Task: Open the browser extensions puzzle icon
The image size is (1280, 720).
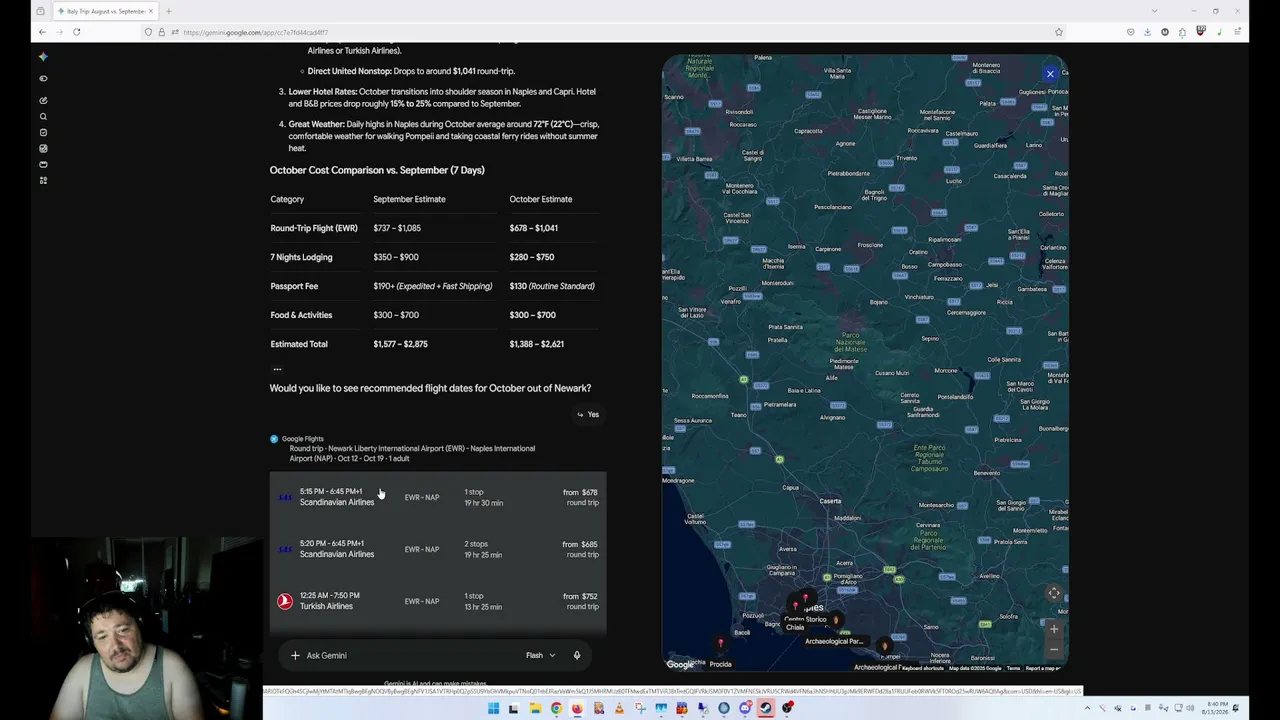Action: 1182,32
